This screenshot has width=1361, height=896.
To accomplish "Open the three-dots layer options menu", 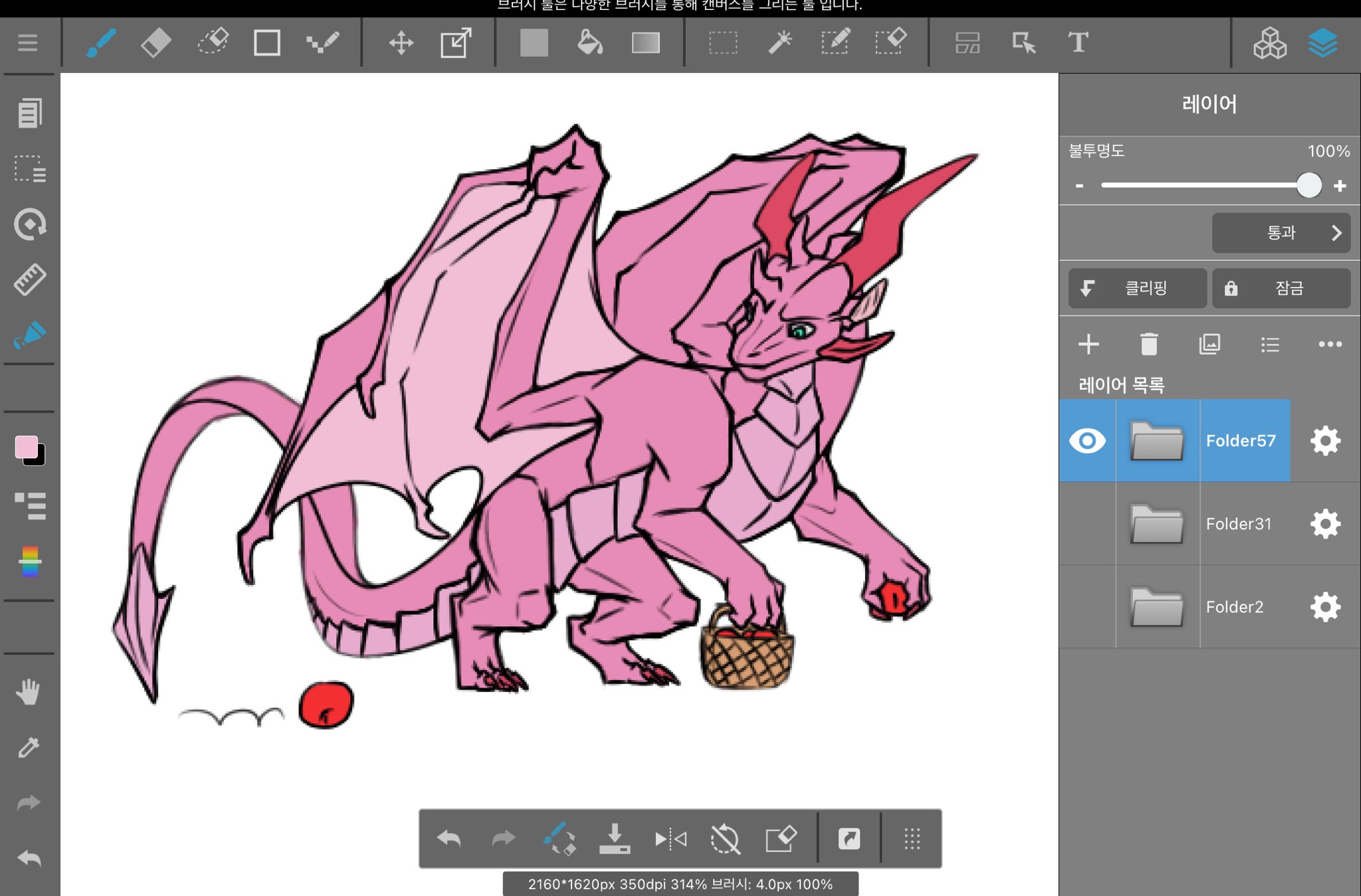I will coord(1330,344).
